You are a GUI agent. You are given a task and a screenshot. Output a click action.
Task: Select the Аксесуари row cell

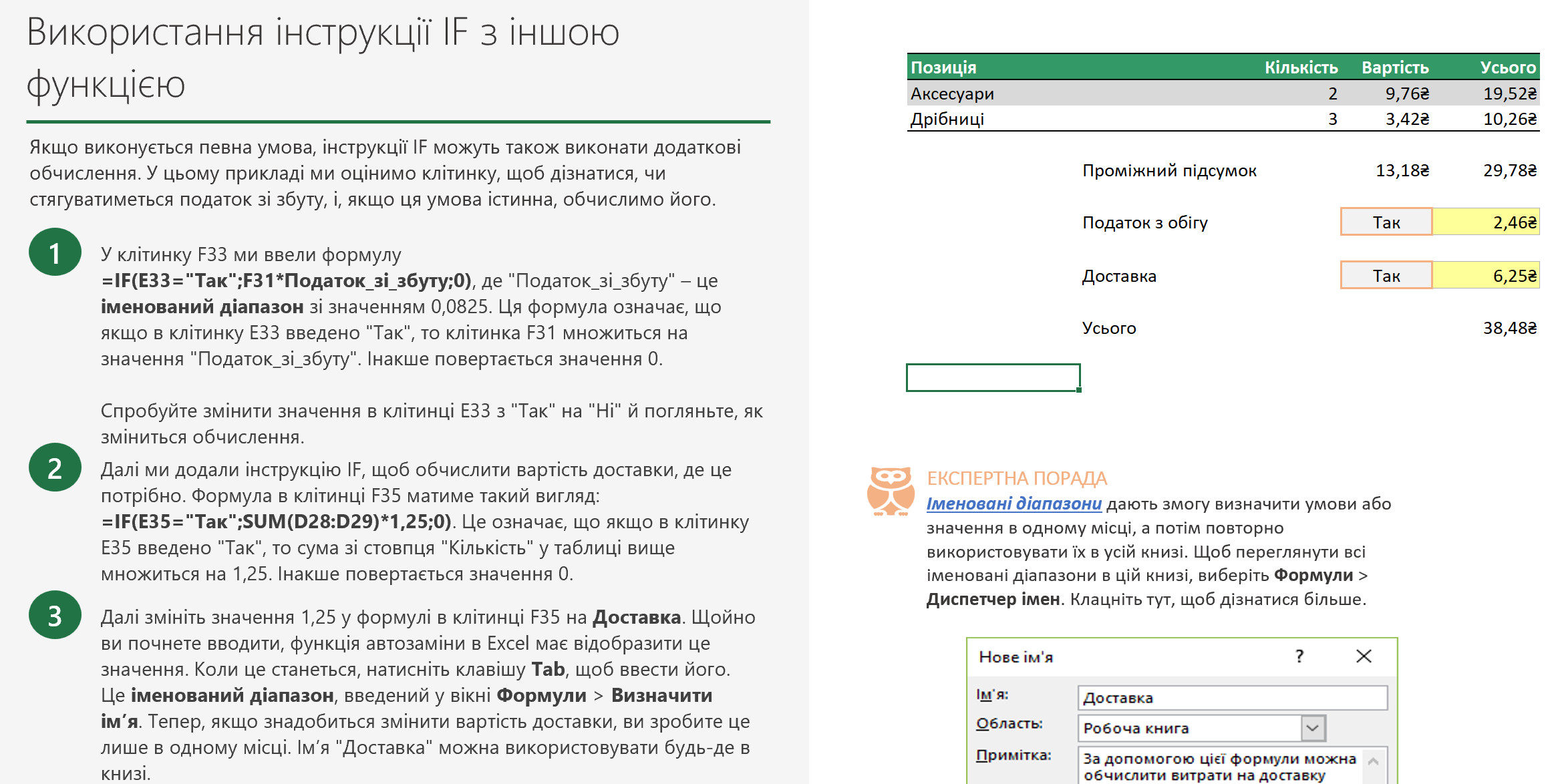(952, 93)
